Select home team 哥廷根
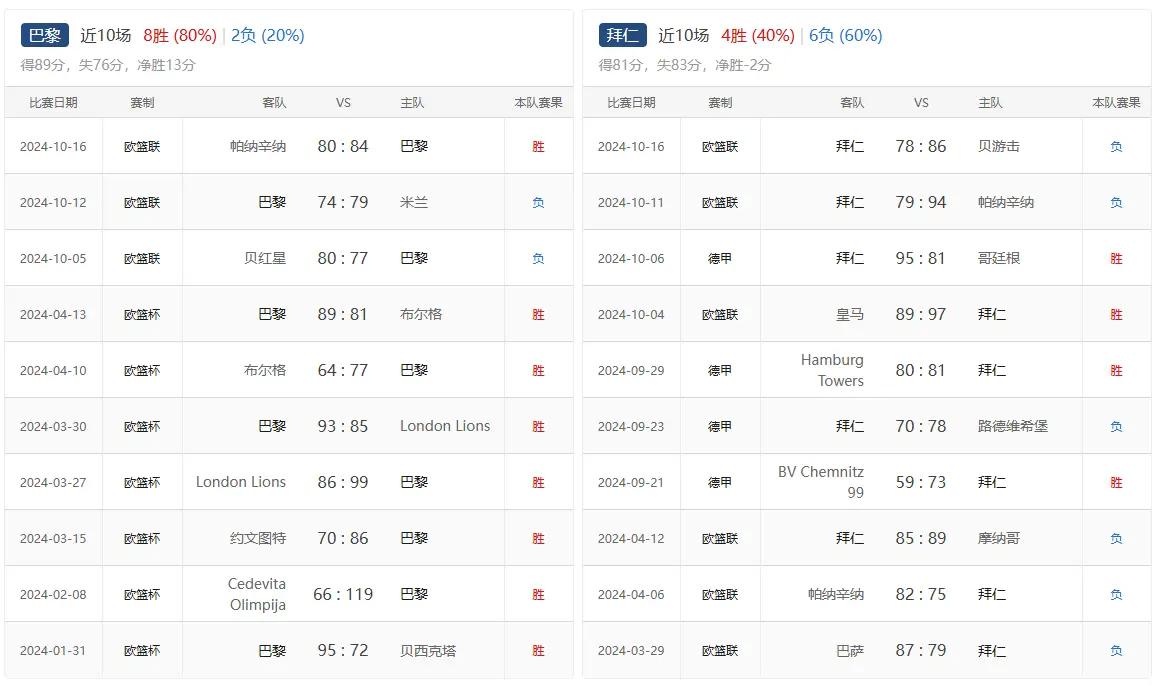1157x686 pixels. click(x=998, y=258)
